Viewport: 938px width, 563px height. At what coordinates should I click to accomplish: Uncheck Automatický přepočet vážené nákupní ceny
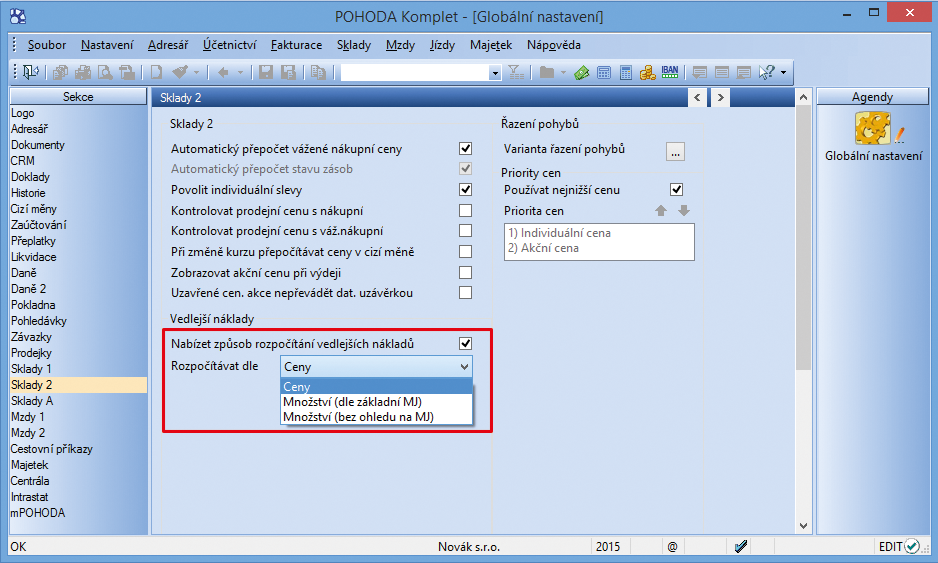[x=465, y=148]
